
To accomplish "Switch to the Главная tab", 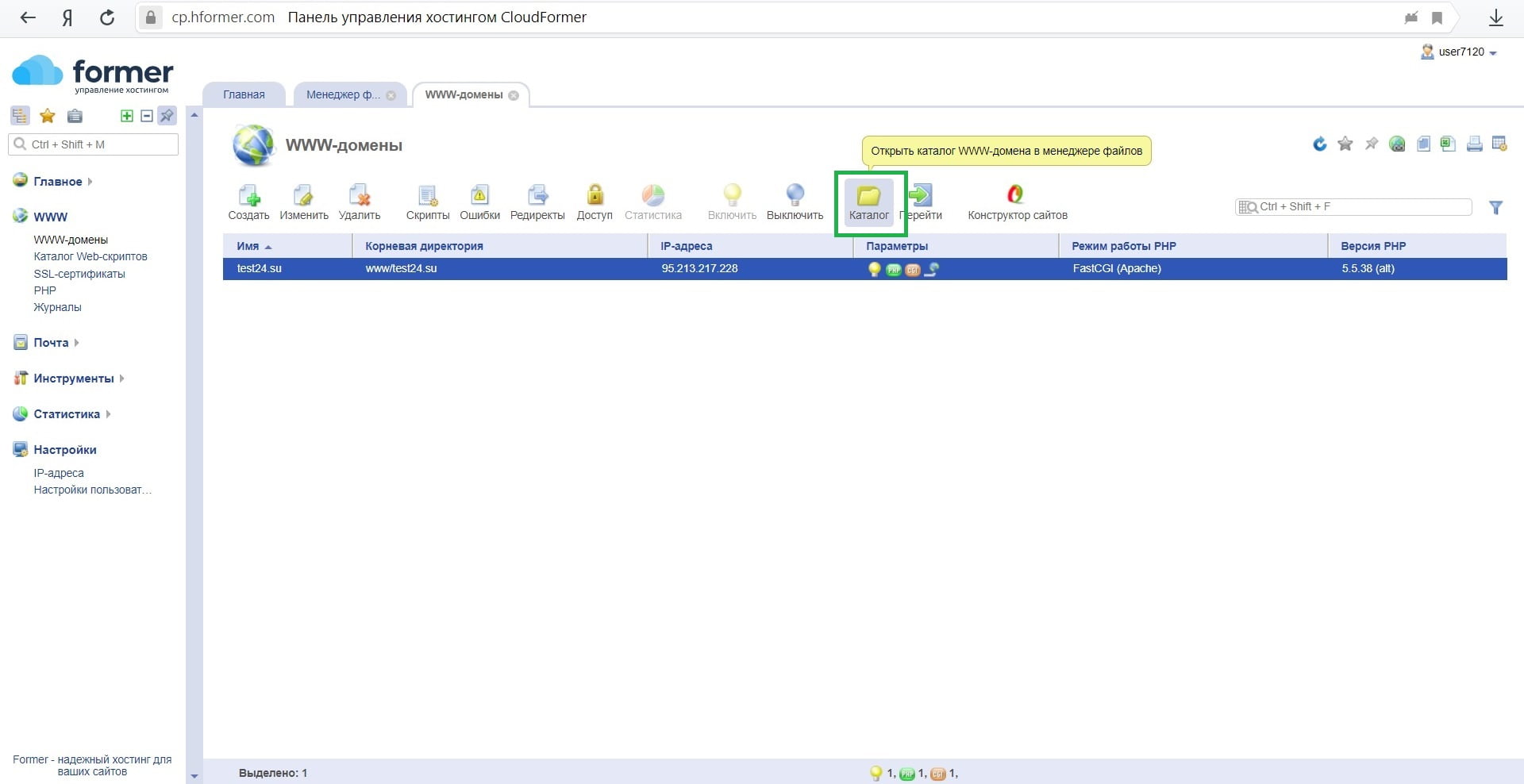I will pos(244,94).
